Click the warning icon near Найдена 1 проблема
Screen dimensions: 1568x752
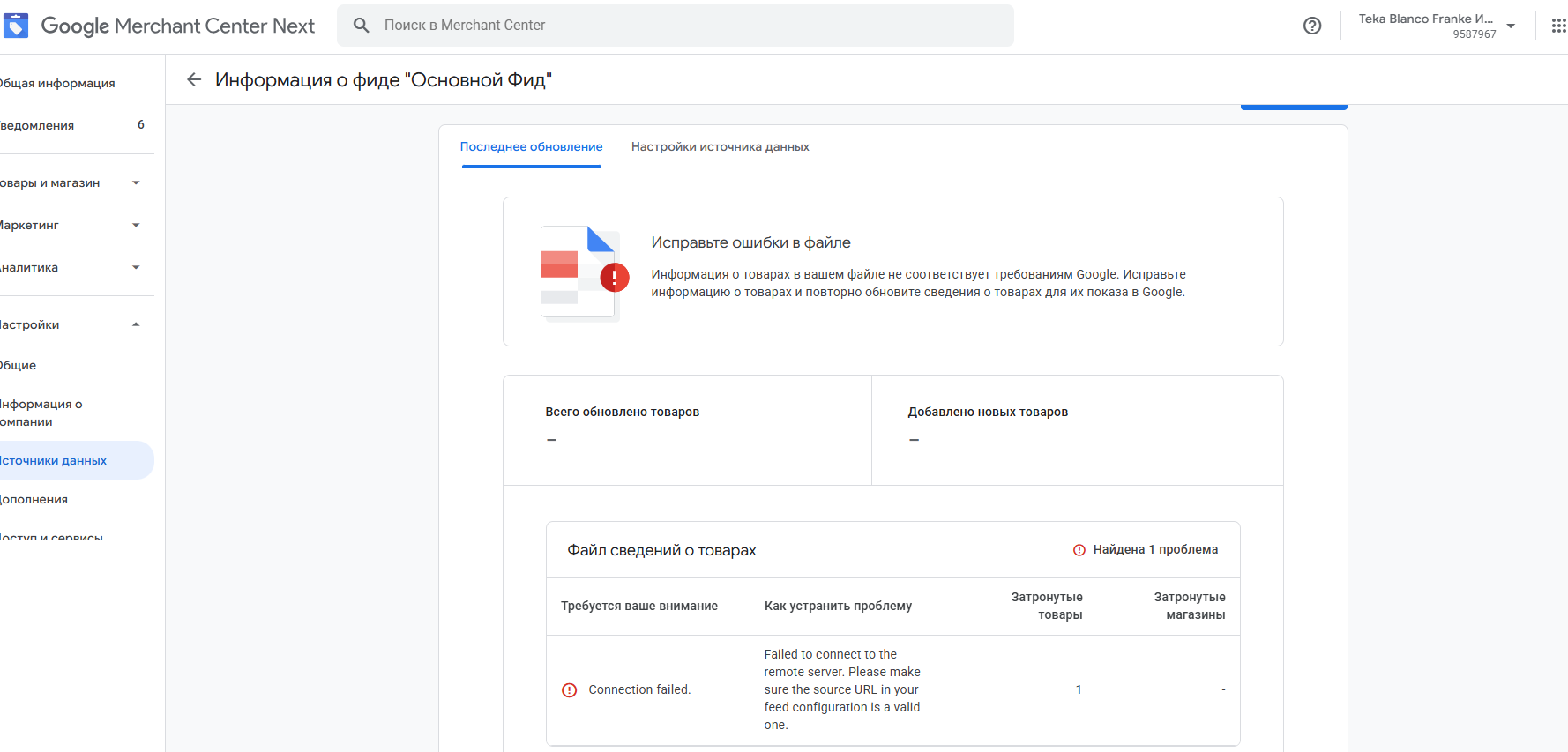click(x=1079, y=550)
